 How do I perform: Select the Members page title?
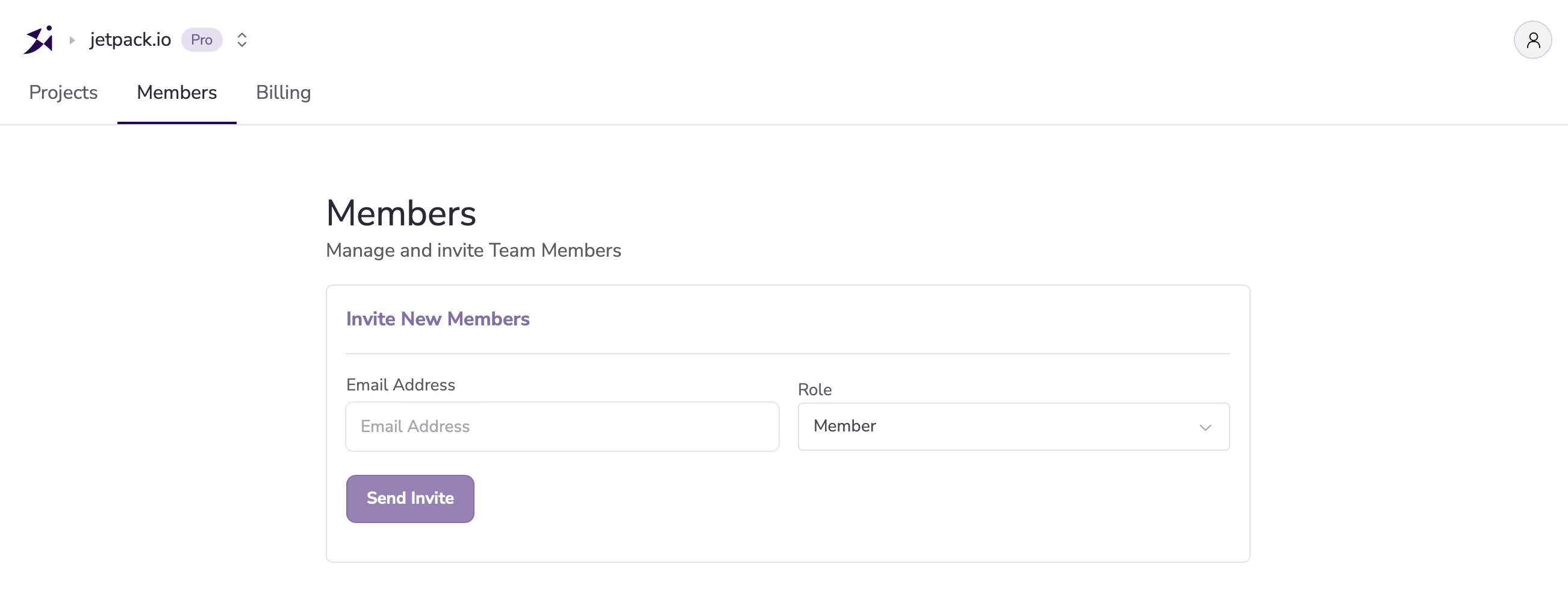pyautogui.click(x=400, y=213)
